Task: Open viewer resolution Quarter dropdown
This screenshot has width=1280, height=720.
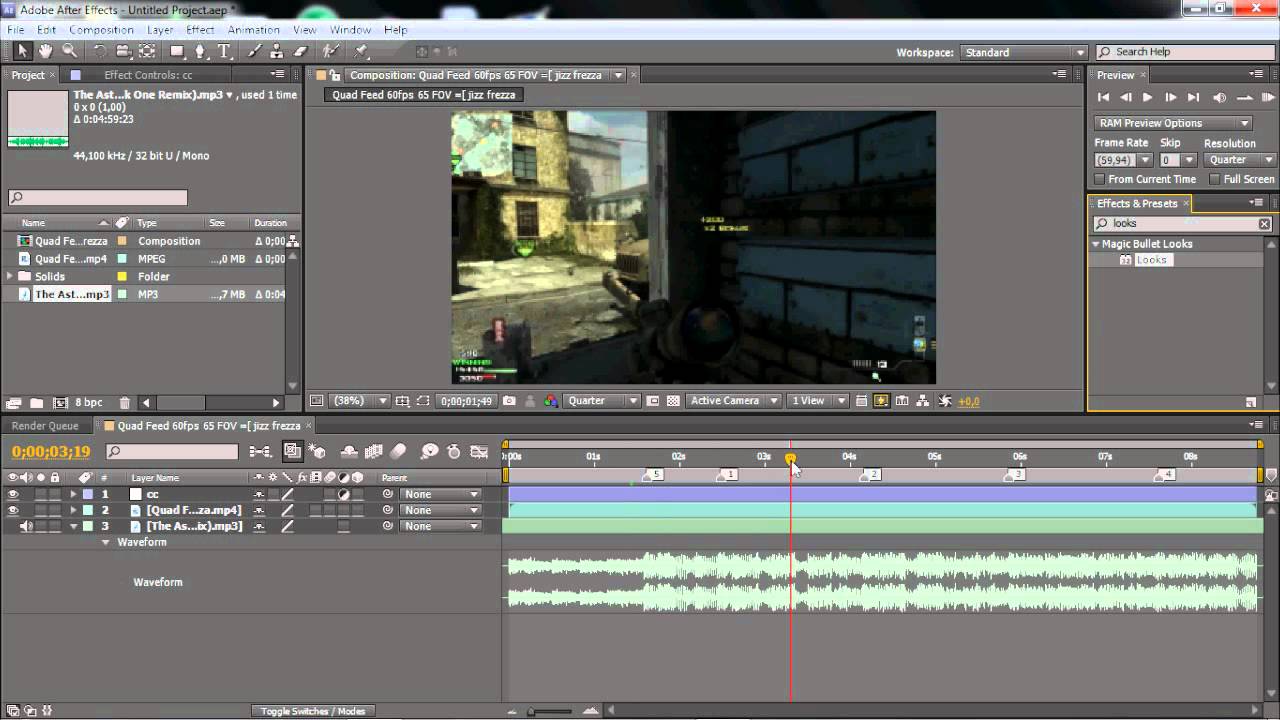Action: coord(603,401)
